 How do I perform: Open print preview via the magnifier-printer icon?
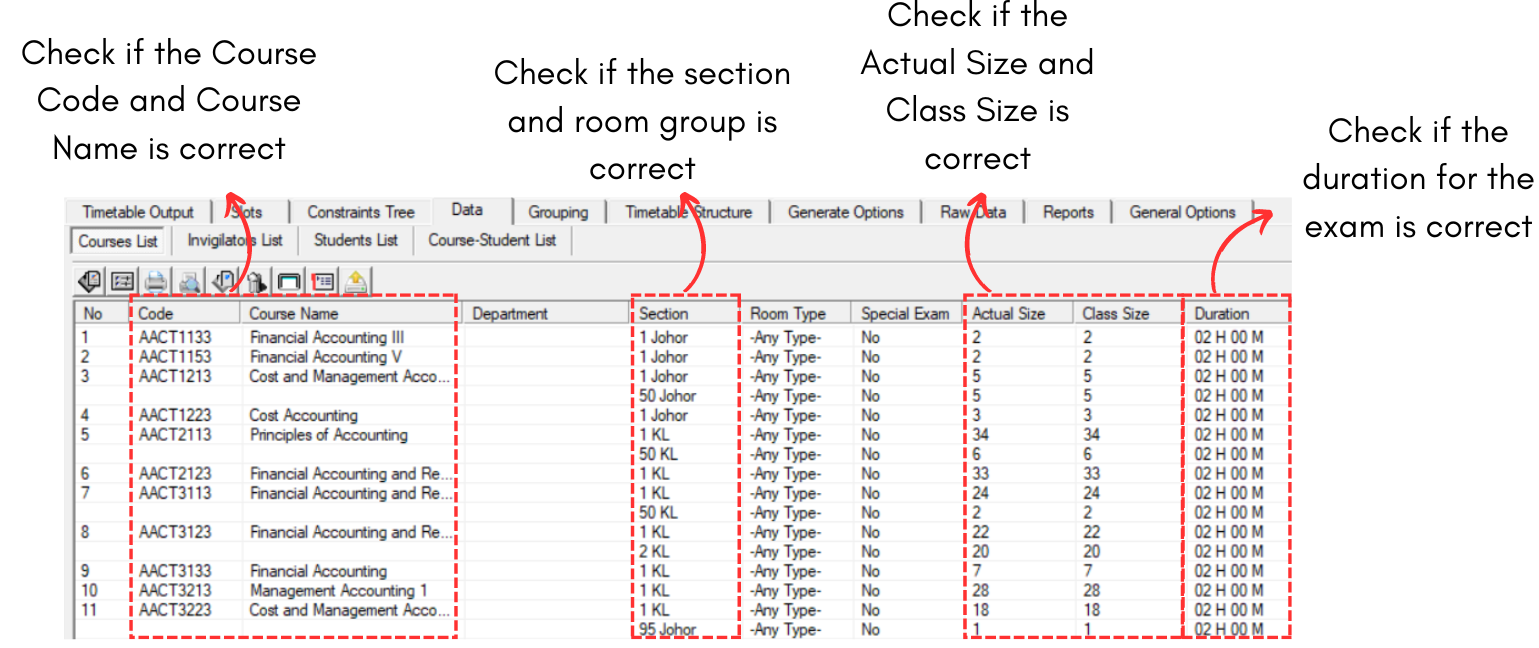(x=189, y=282)
